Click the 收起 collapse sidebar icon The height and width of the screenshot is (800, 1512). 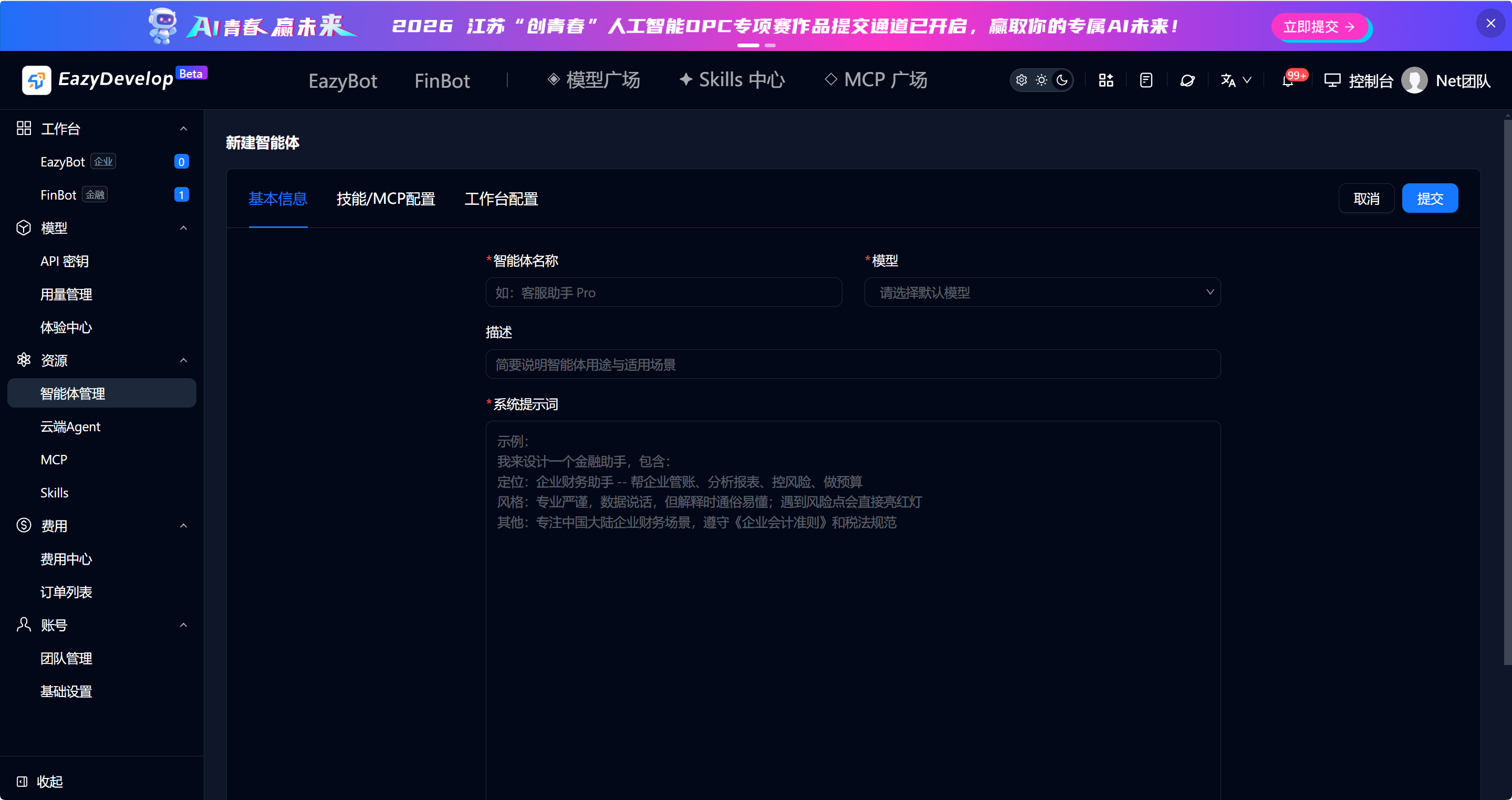coord(22,781)
